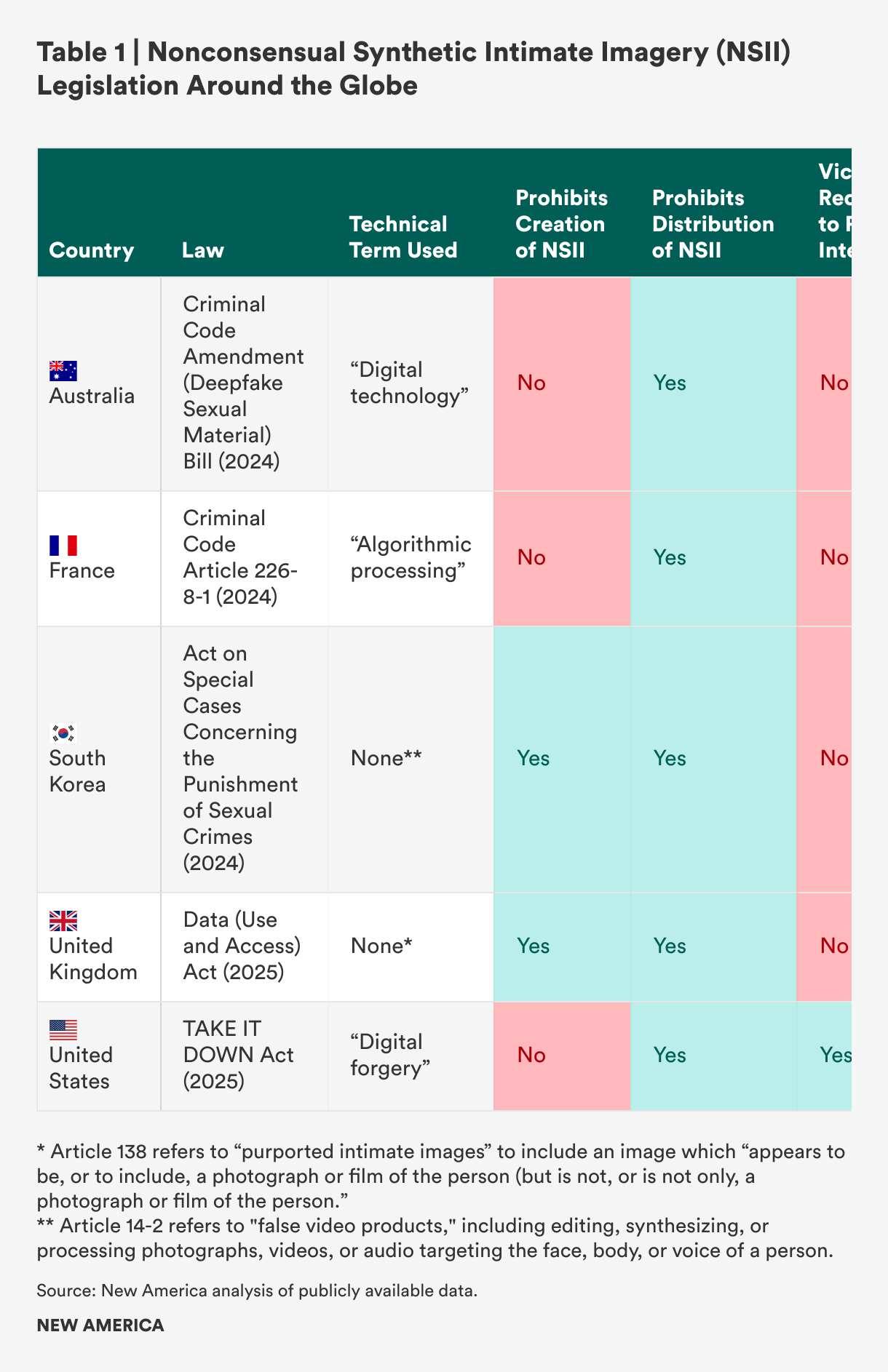Click the TAKE IT DOWN Act law cell
The height and width of the screenshot is (1372, 888).
(239, 1055)
